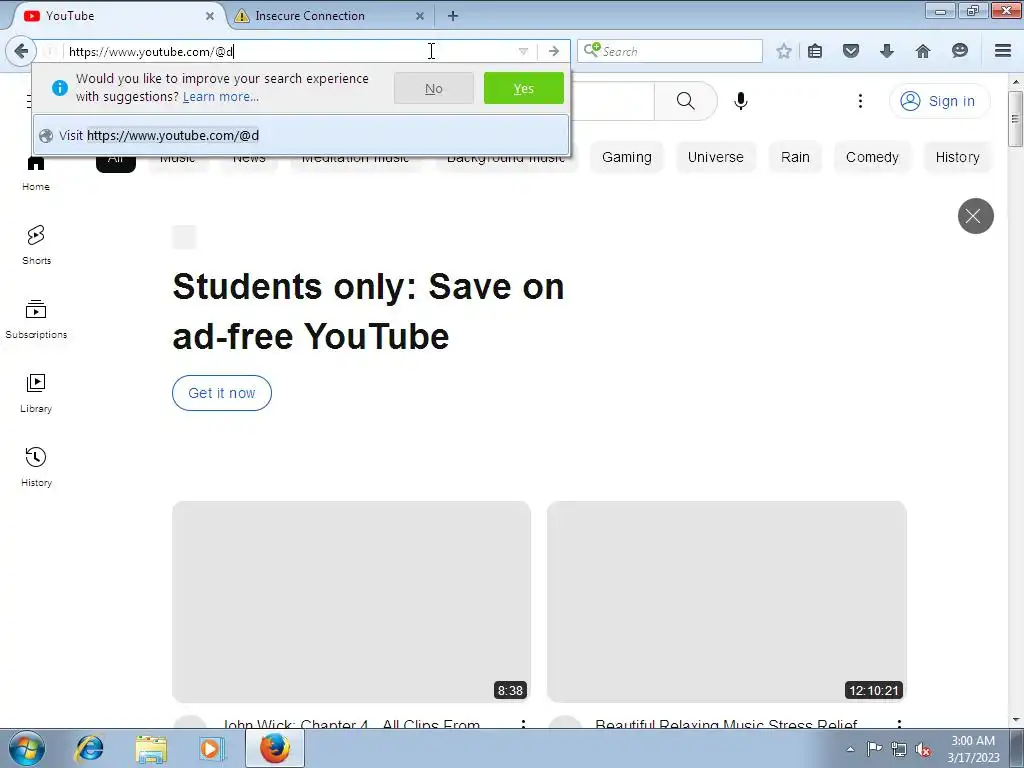Image resolution: width=1024 pixels, height=768 pixels.
Task: Open Windows Explorer from taskbar
Action: click(151, 748)
